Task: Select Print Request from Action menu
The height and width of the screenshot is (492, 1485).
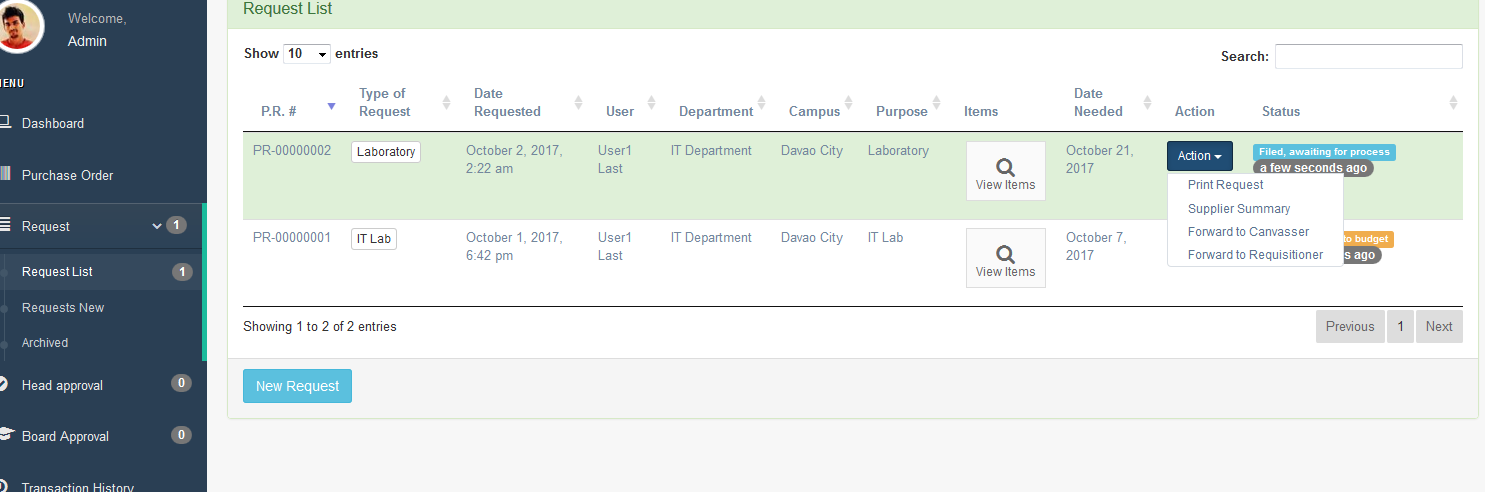Action: (x=1225, y=185)
